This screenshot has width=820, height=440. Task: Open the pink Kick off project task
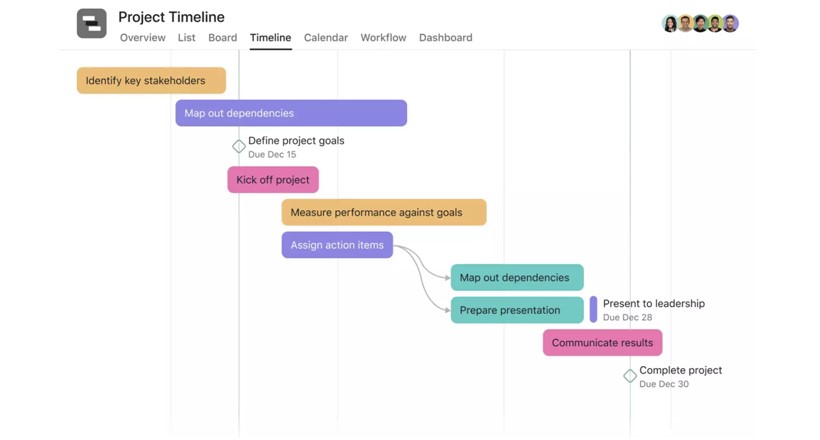273,180
